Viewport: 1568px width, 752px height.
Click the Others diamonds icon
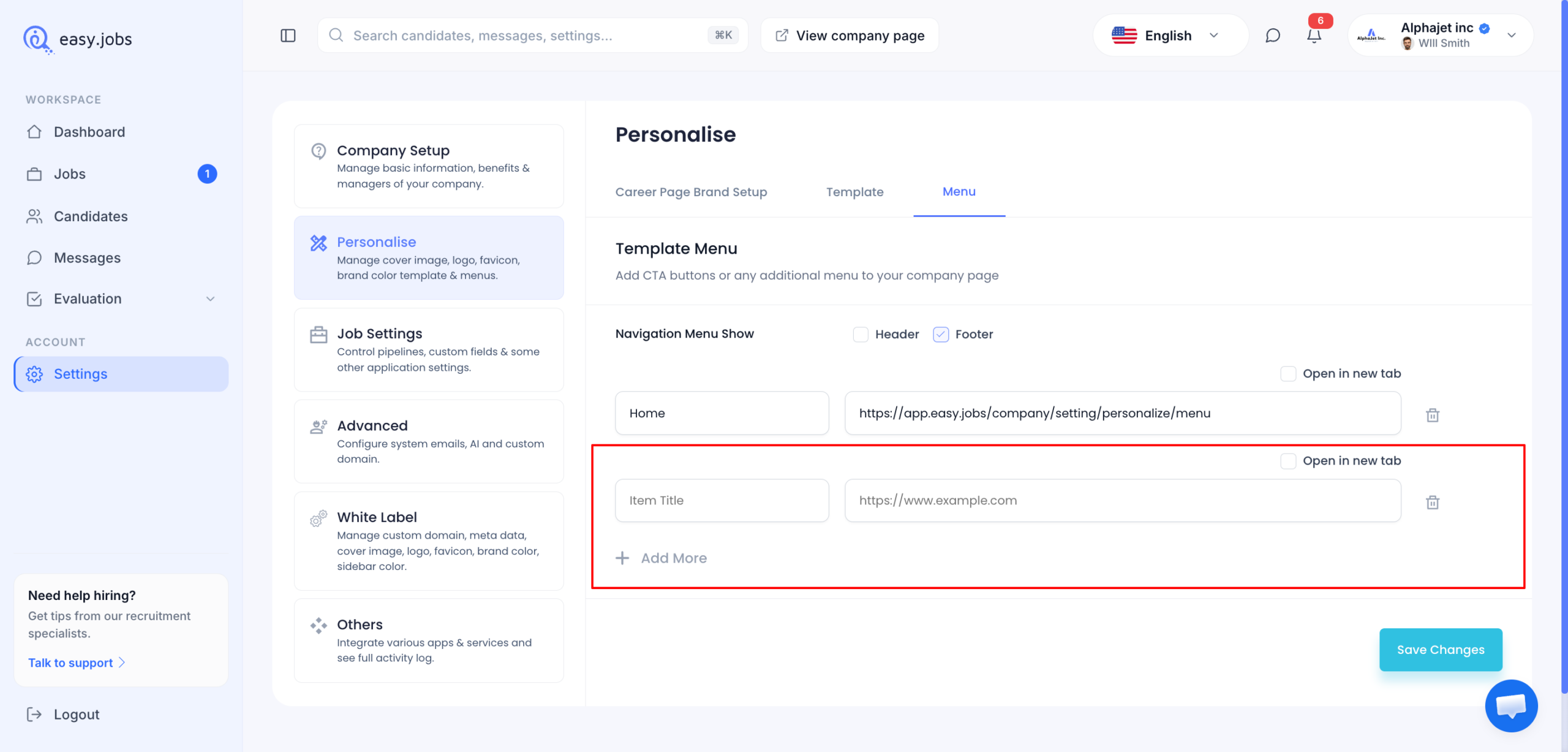(x=318, y=626)
